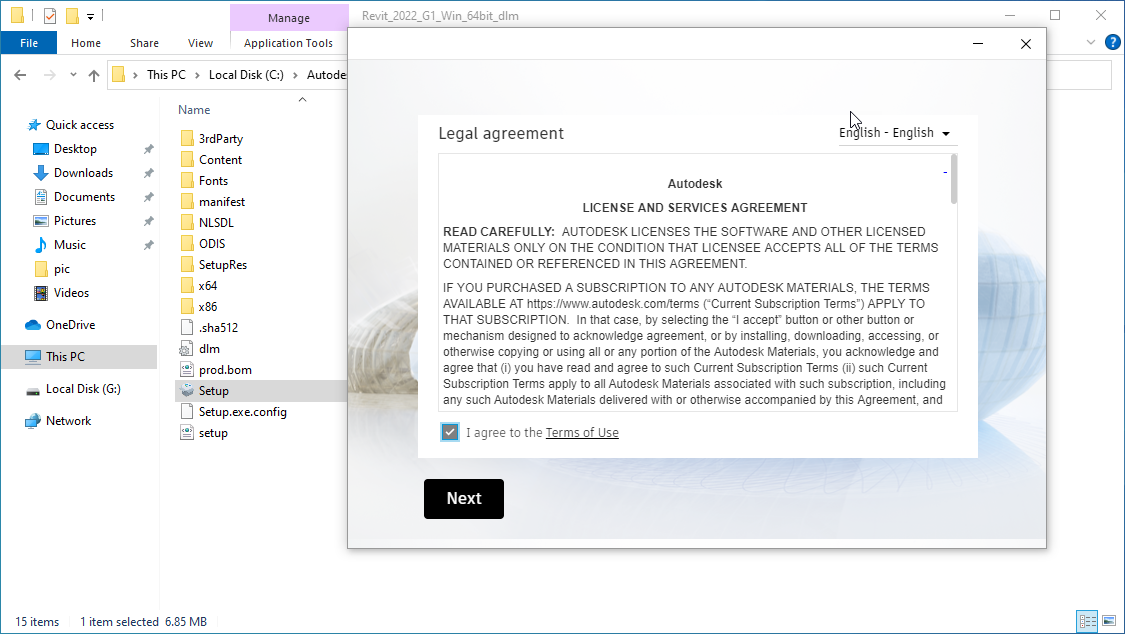This screenshot has height=634, width=1125.
Task: Select the manifest folder icon
Action: pos(187,202)
